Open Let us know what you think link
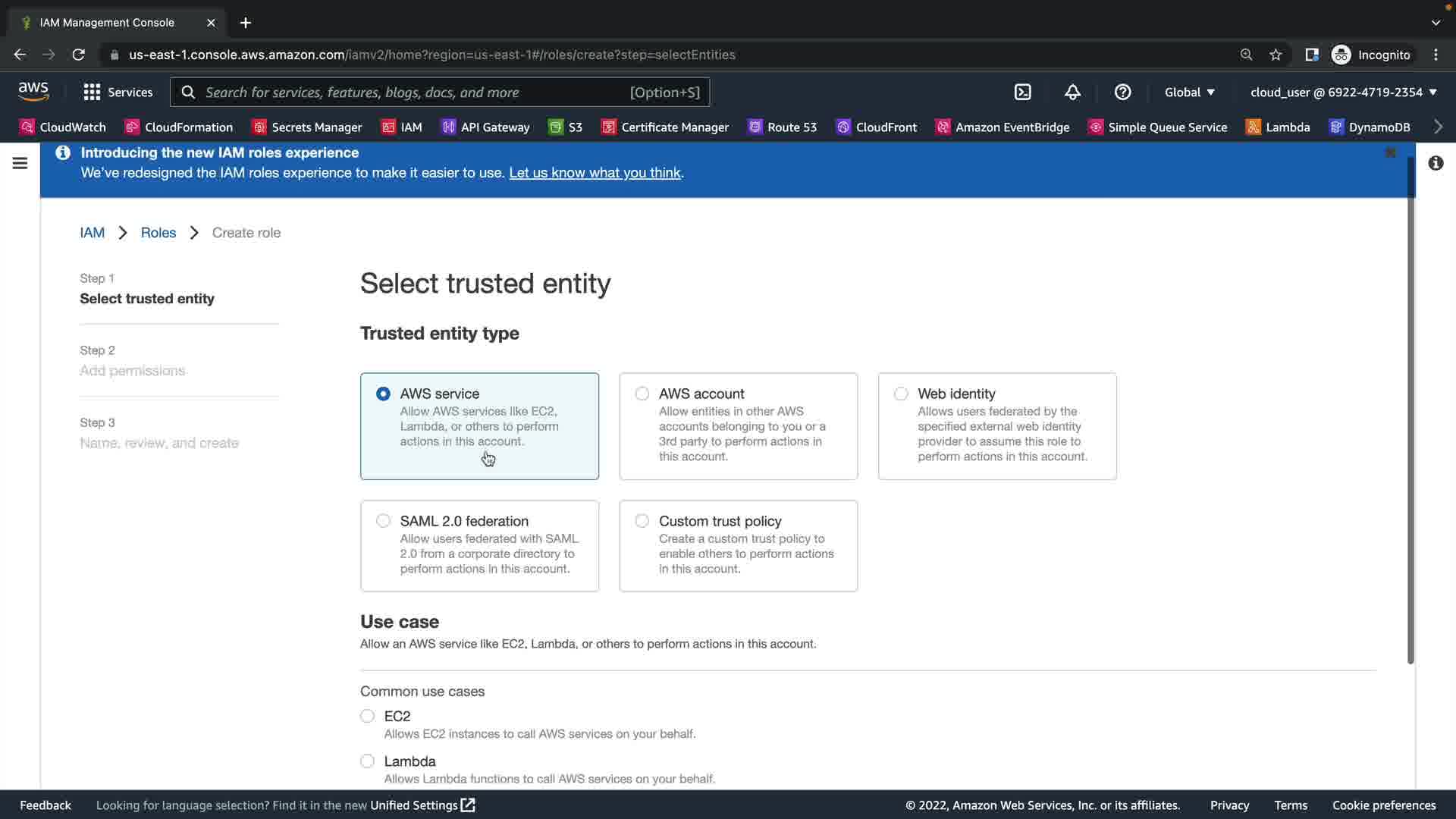The image size is (1456, 819). 595,173
